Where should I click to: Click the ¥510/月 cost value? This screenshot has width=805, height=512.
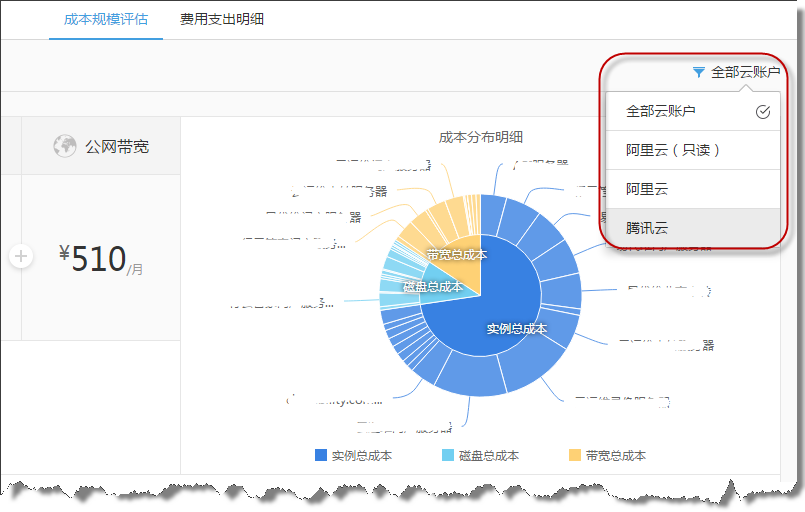coord(101,259)
